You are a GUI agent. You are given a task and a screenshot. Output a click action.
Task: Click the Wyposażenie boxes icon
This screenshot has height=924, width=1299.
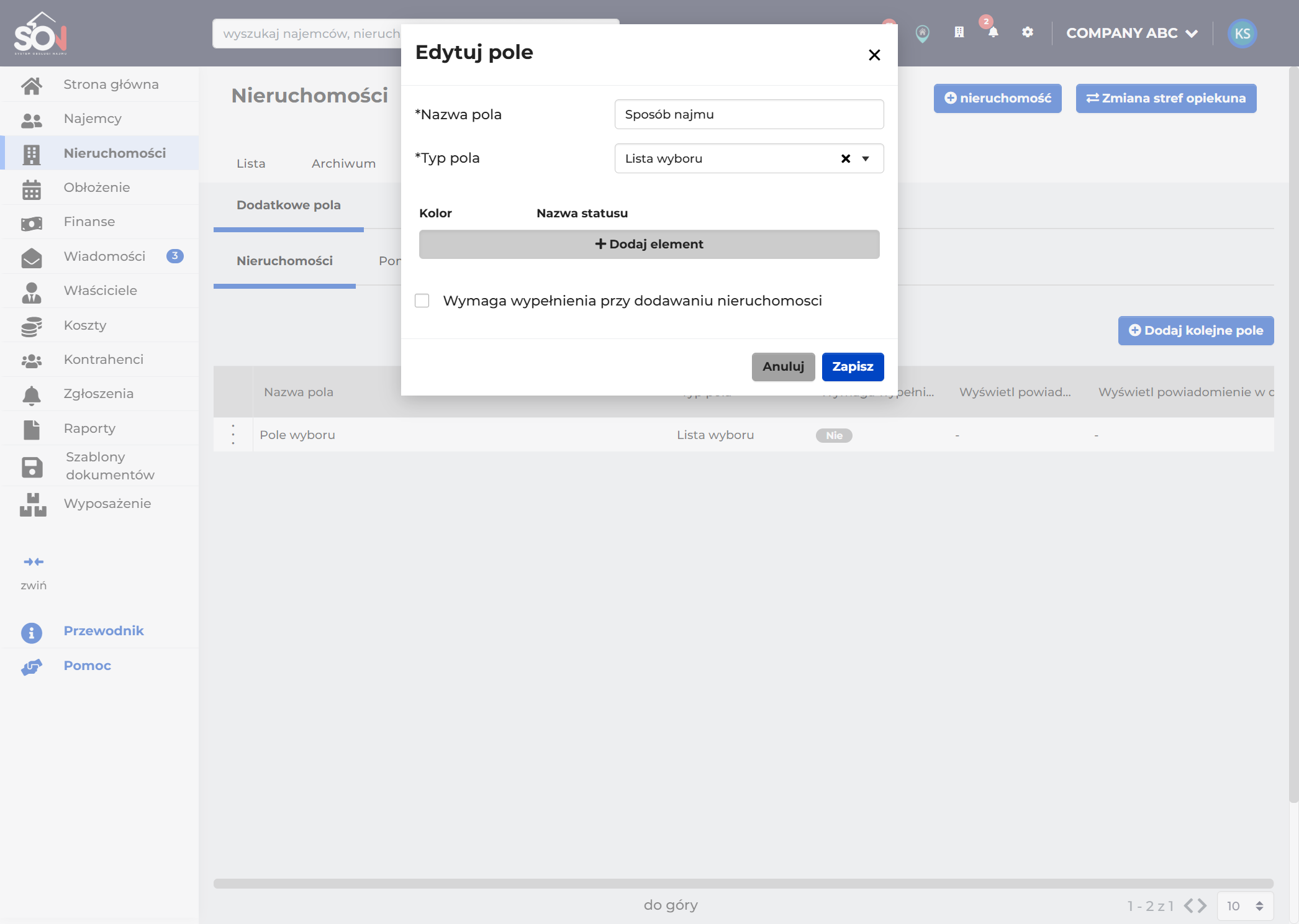click(x=33, y=505)
